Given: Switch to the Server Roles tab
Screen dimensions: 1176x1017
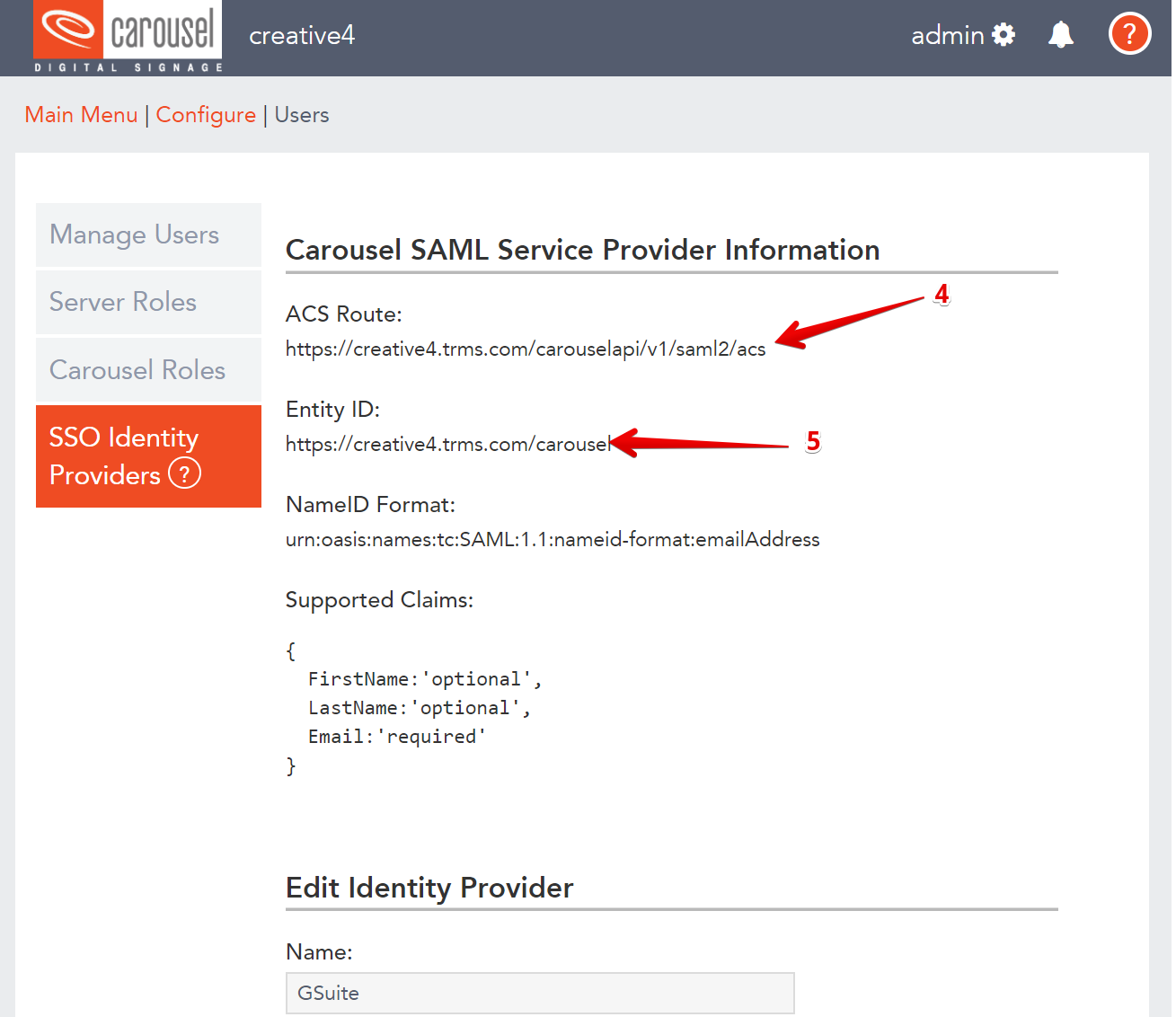Looking at the screenshot, I should coord(148,302).
